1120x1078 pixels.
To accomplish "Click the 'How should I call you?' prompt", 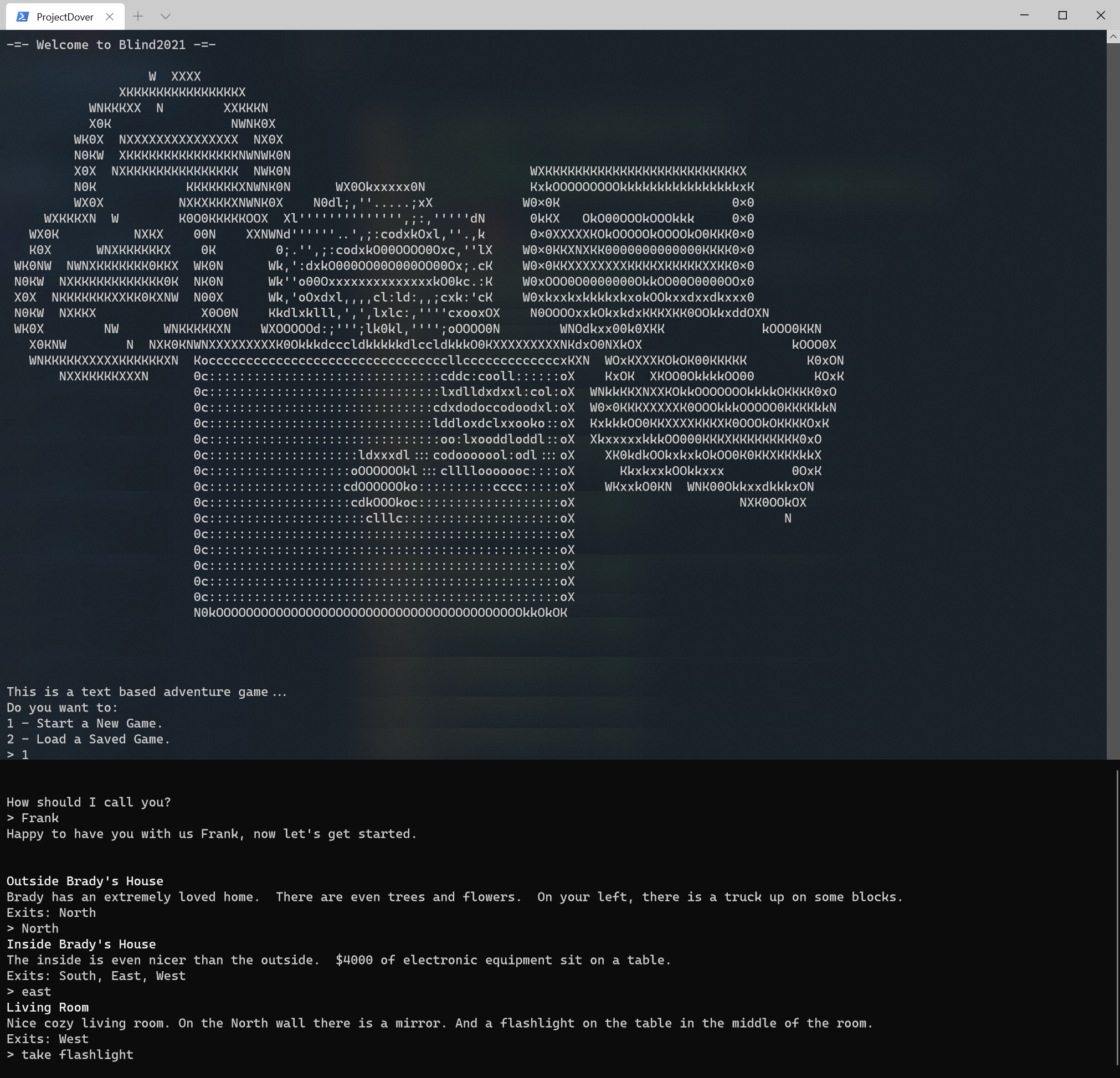I will click(x=89, y=802).
